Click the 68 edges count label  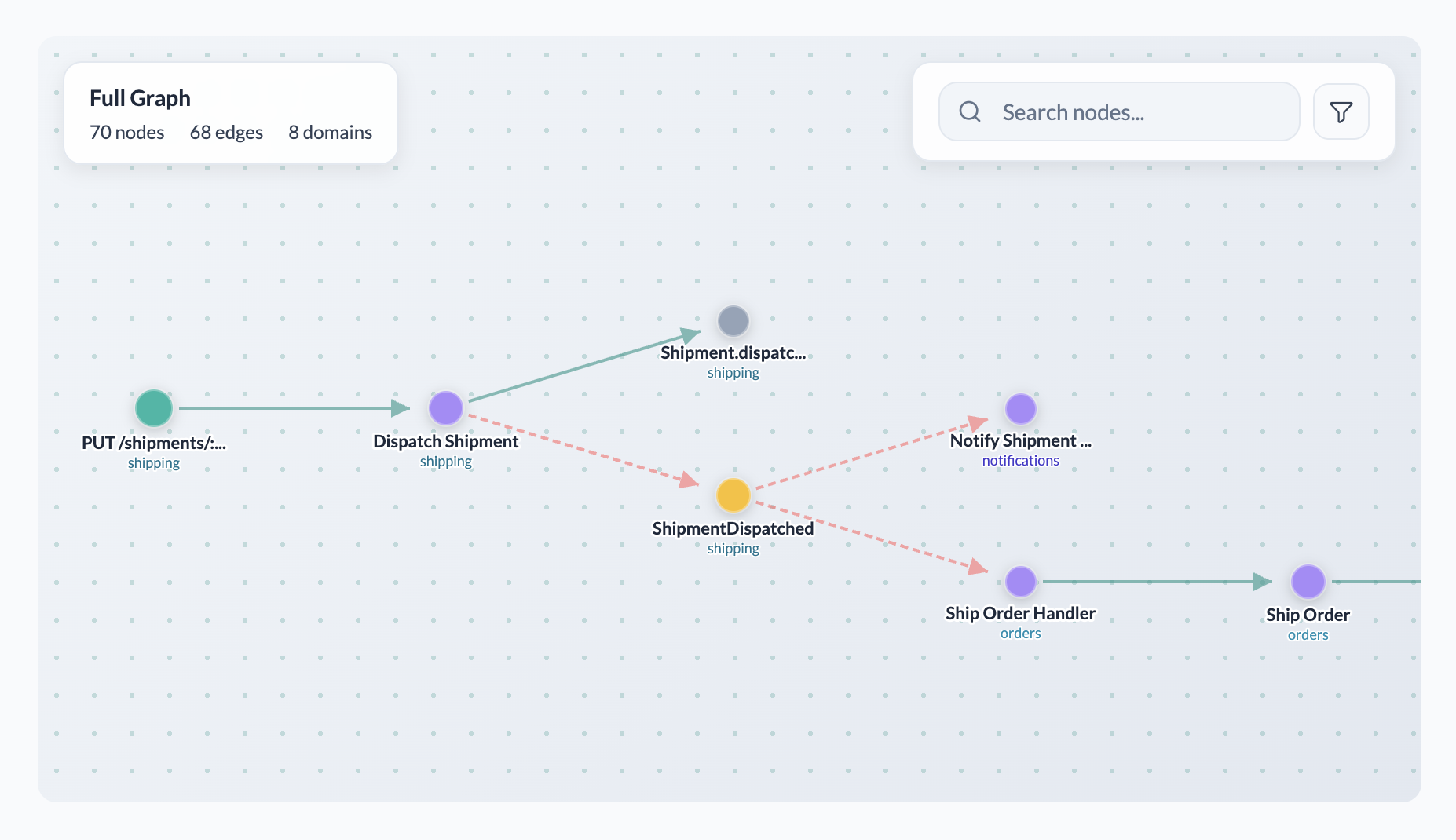pyautogui.click(x=226, y=132)
